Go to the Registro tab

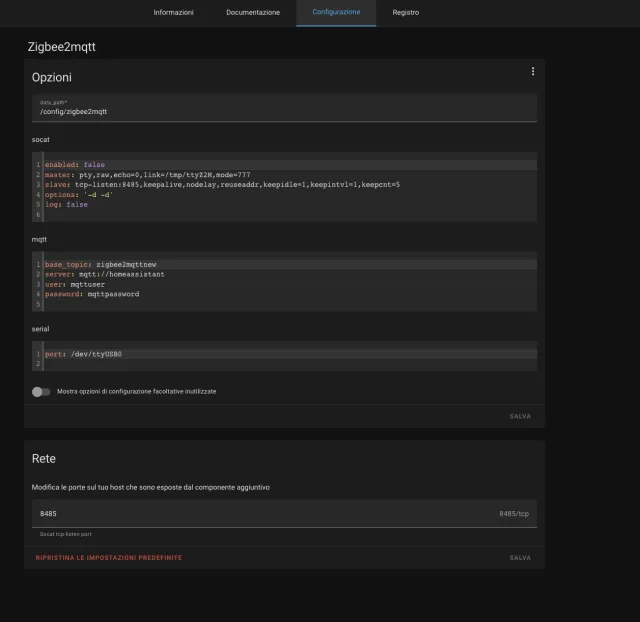click(x=406, y=12)
